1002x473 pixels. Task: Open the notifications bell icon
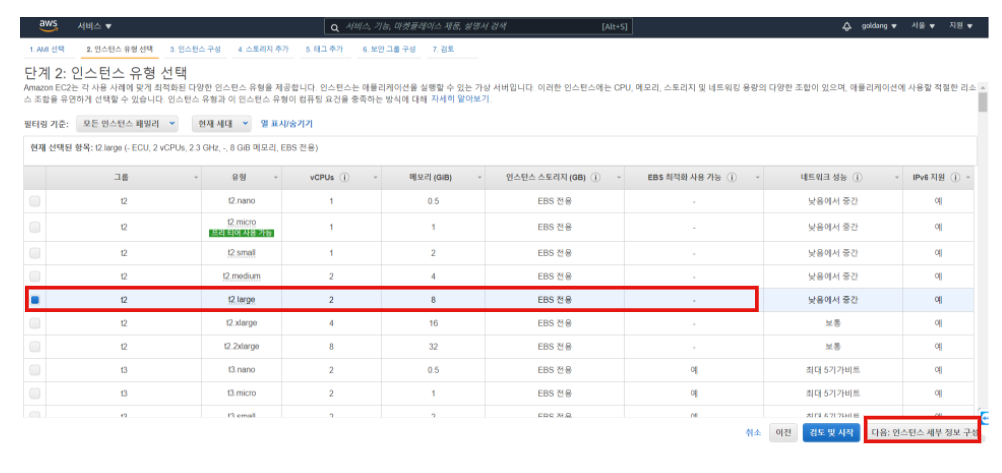click(x=847, y=26)
